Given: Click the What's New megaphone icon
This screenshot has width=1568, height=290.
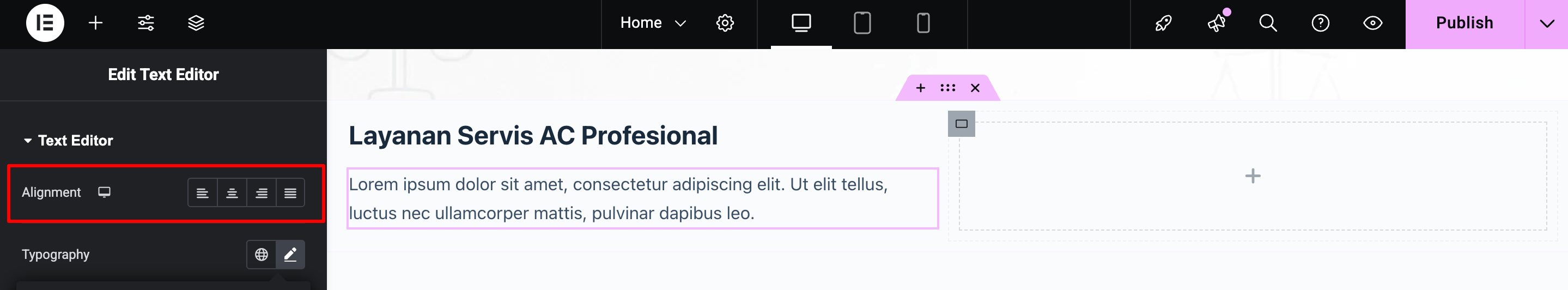Looking at the screenshot, I should [1216, 23].
